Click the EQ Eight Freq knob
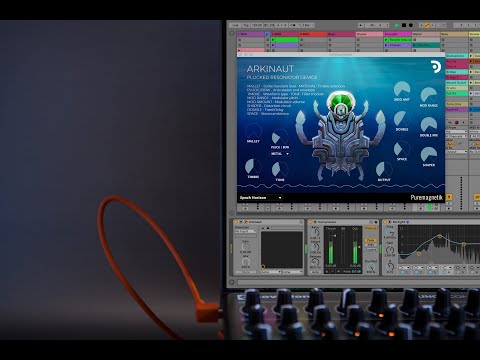This screenshot has width=480, height=360. tap(390, 233)
